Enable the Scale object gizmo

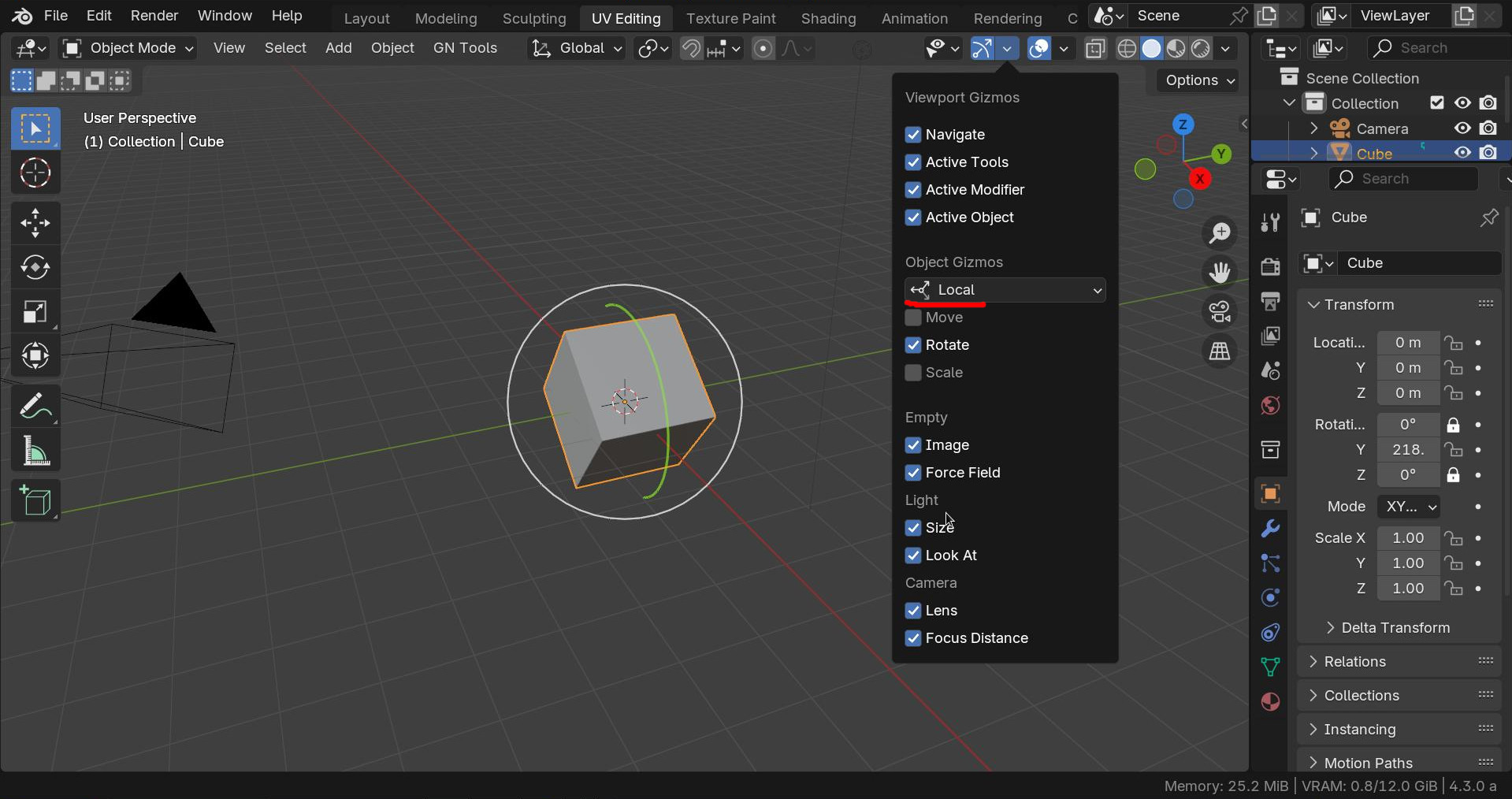click(x=913, y=373)
